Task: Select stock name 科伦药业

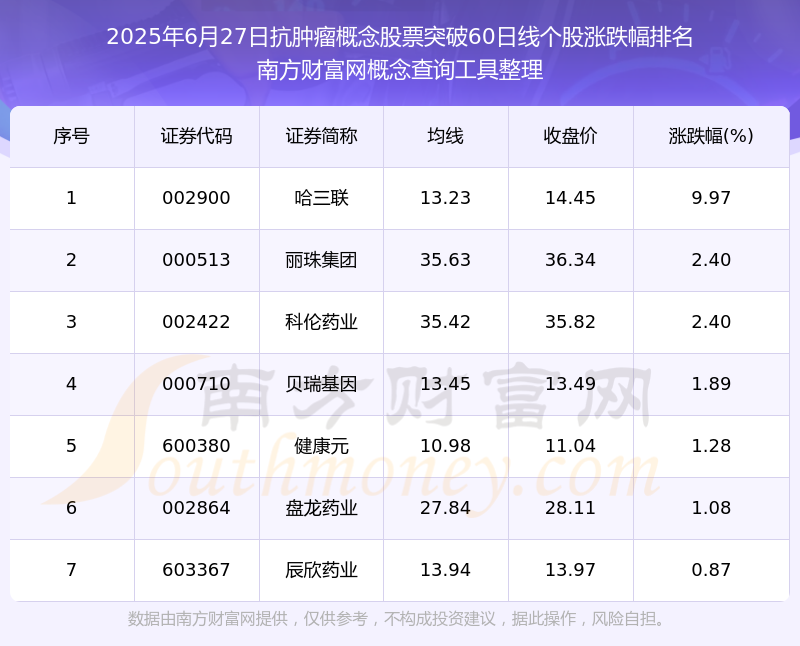Action: (321, 322)
